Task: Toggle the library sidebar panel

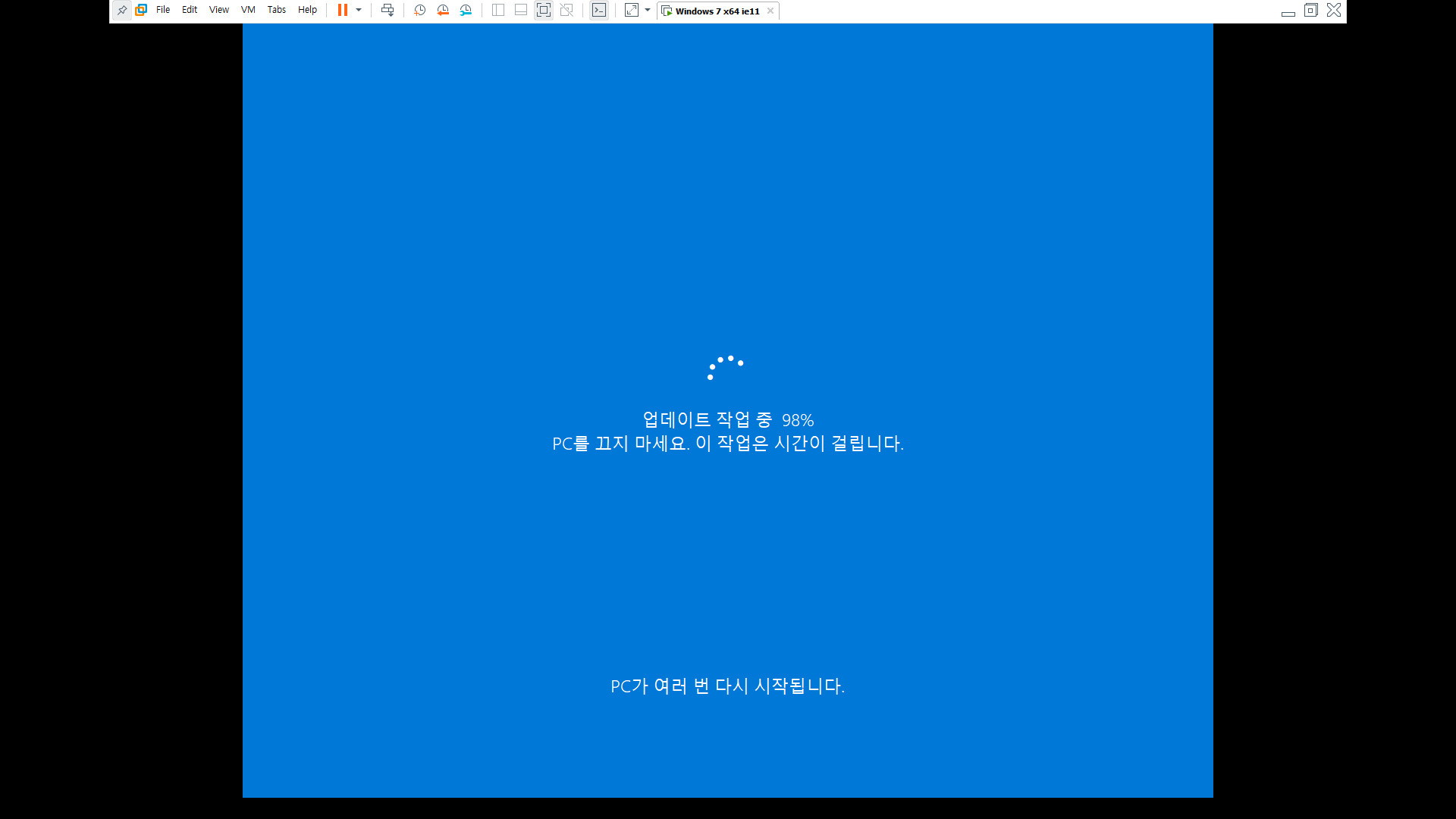Action: [x=498, y=10]
